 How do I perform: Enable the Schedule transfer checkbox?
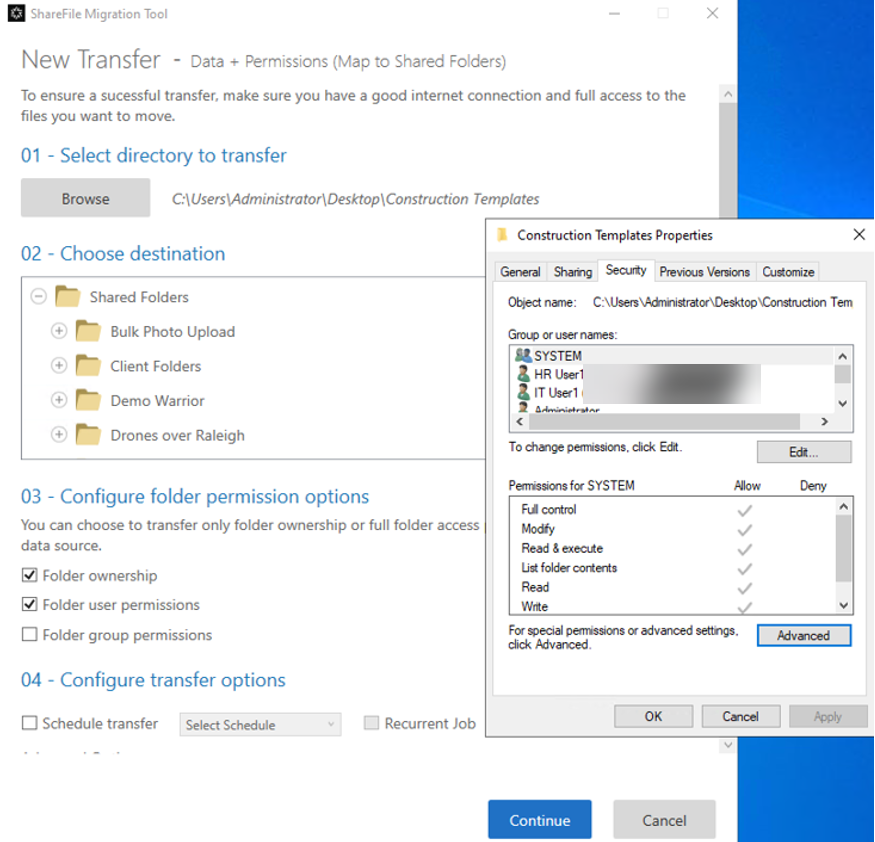point(30,724)
